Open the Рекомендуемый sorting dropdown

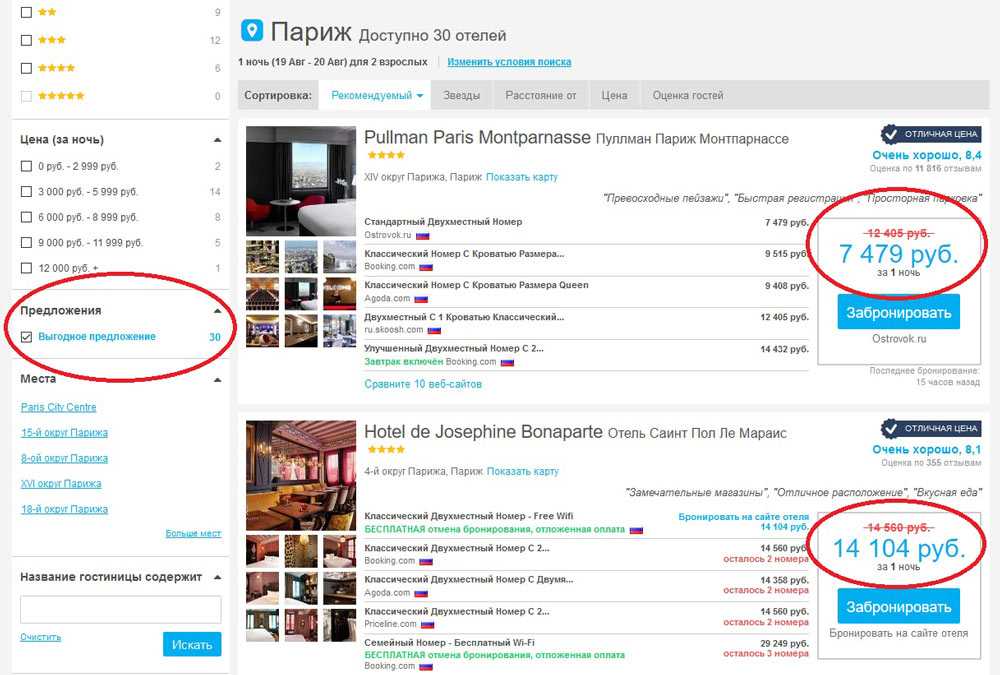coord(378,96)
